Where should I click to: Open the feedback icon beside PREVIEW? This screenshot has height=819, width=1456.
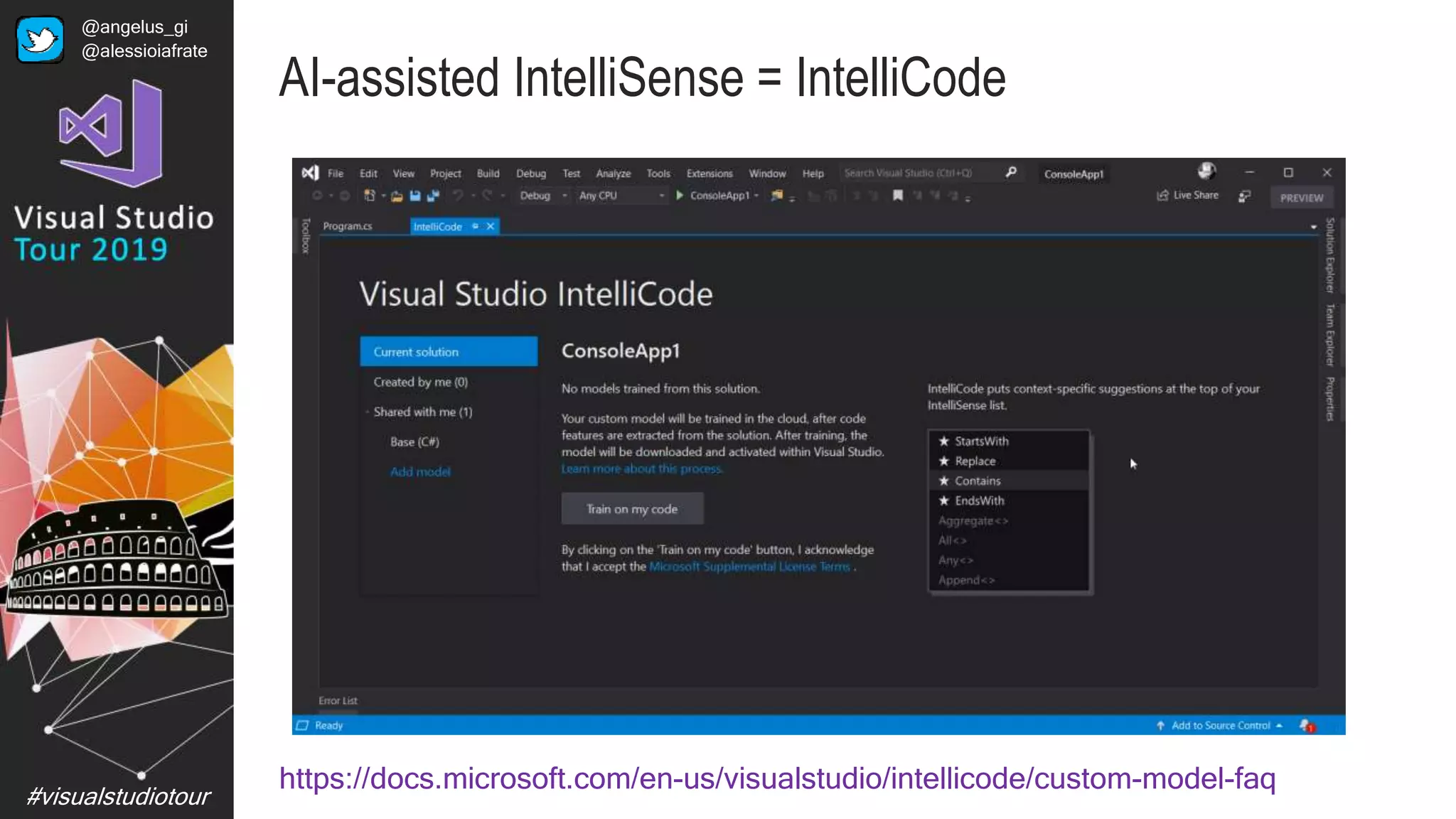pos(1244,196)
